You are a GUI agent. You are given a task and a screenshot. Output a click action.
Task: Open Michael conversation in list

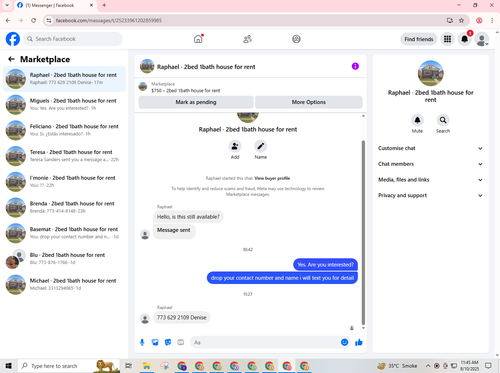pyautogui.click(x=64, y=284)
